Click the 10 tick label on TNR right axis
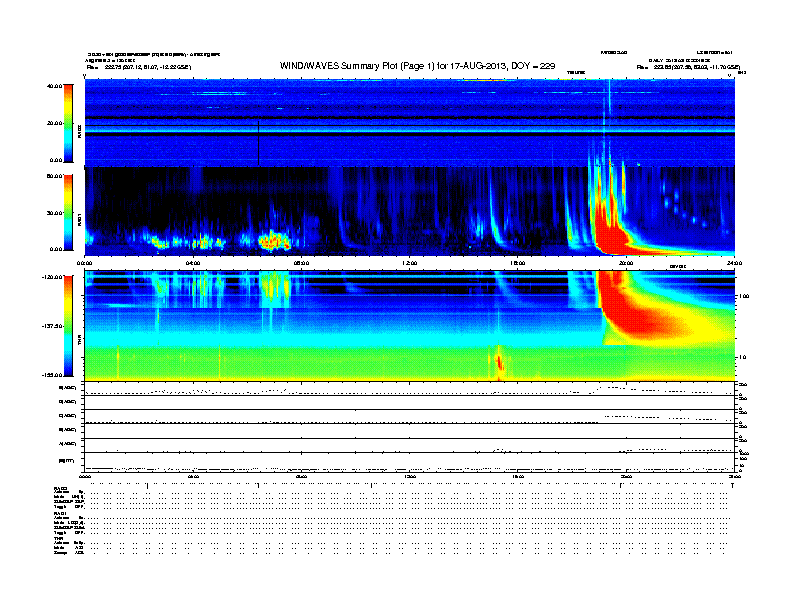This screenshot has height=612, width=792. 742,358
